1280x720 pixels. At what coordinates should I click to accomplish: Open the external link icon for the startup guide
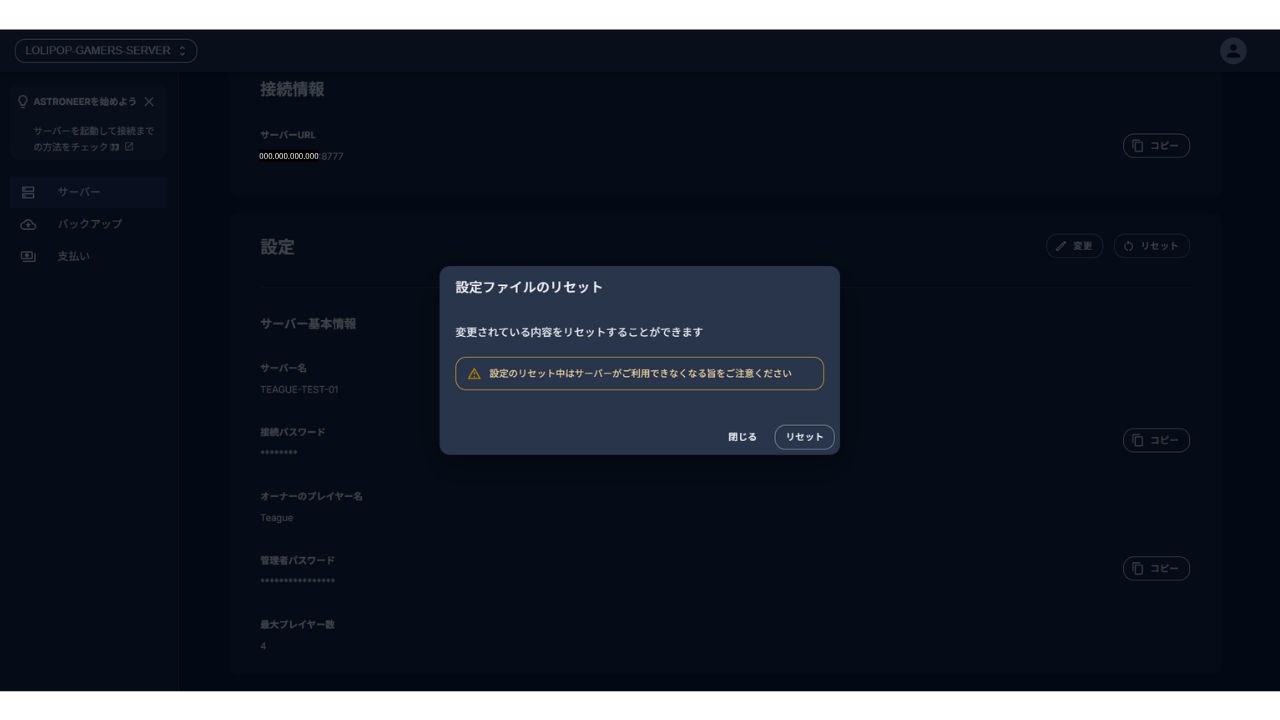click(x=129, y=147)
